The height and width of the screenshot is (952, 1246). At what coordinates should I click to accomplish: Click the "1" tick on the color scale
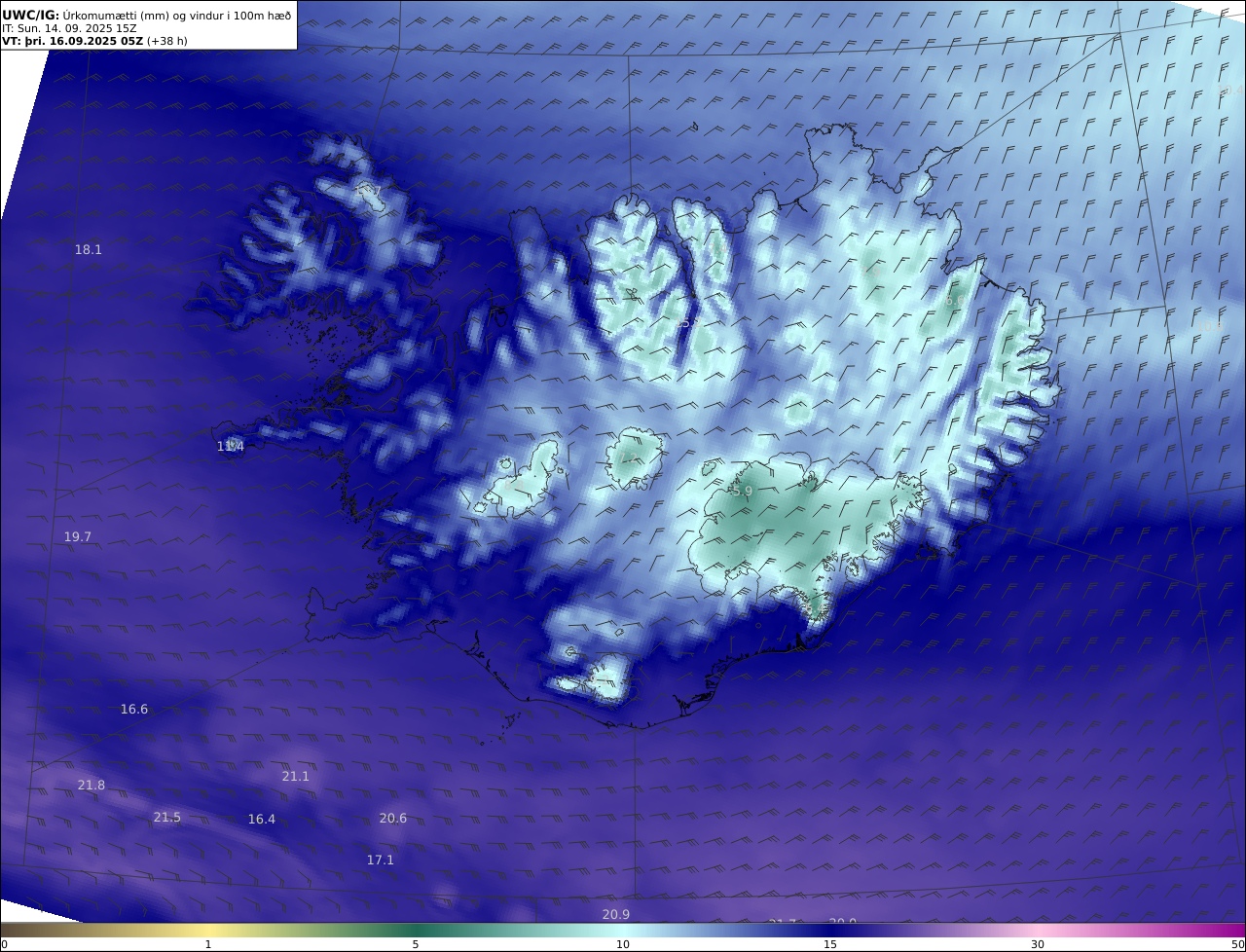208,944
